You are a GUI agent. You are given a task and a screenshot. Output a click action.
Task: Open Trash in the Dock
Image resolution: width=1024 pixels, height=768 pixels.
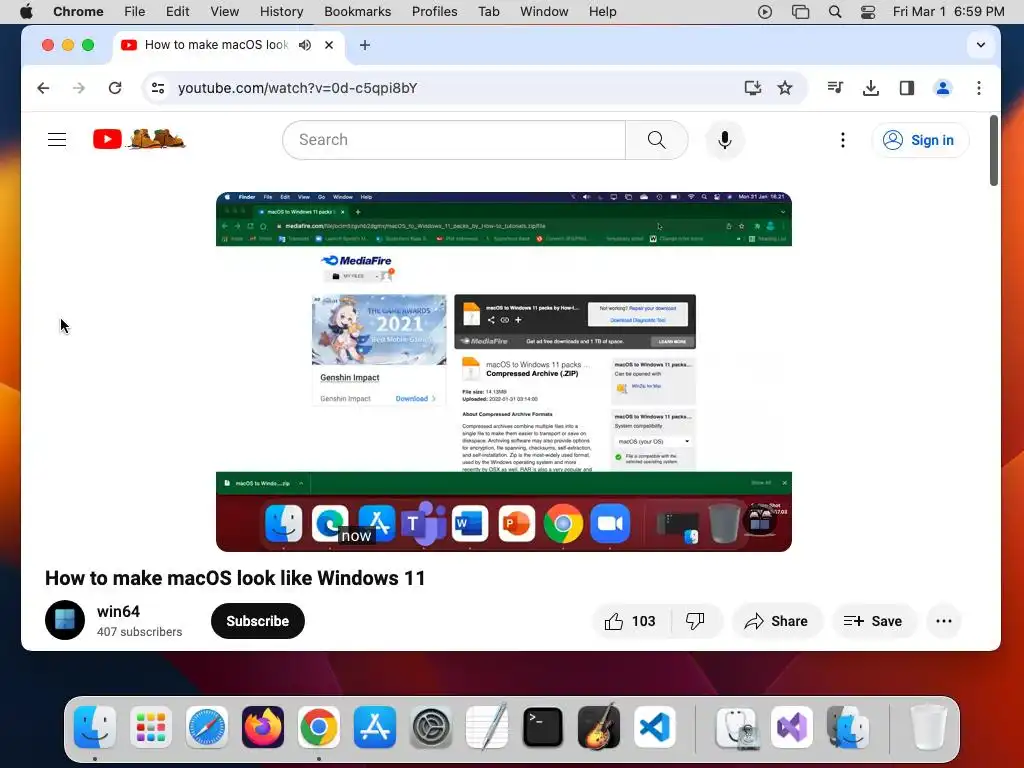(928, 727)
